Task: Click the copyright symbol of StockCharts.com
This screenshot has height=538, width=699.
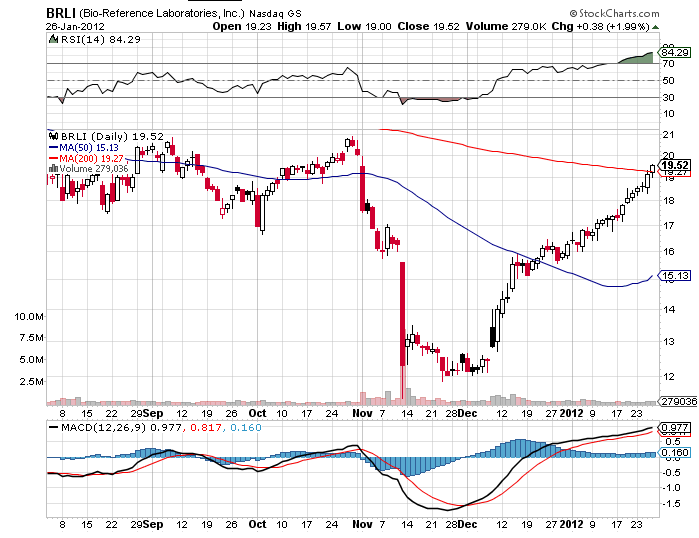Action: [573, 13]
